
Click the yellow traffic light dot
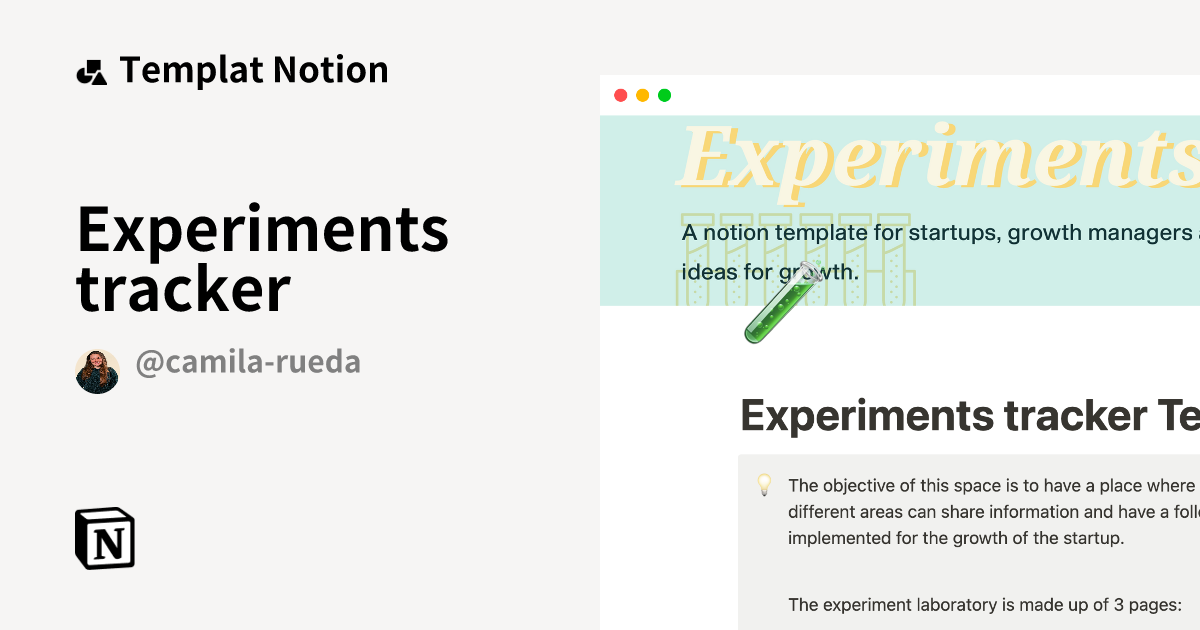click(643, 95)
